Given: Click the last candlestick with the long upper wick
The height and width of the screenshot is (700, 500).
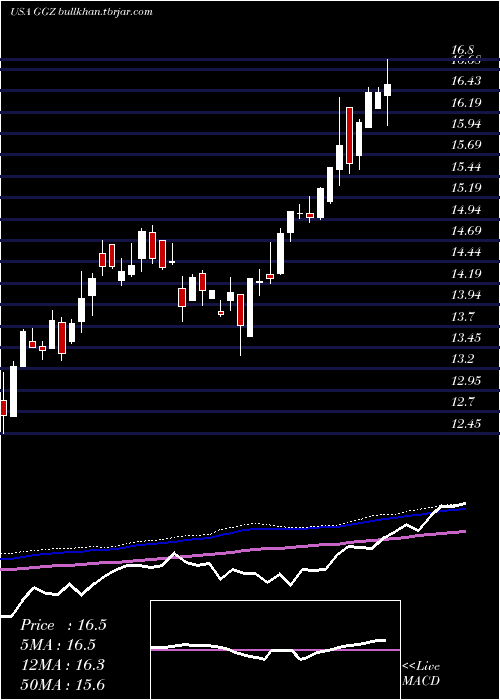Looking at the screenshot, I should [388, 90].
